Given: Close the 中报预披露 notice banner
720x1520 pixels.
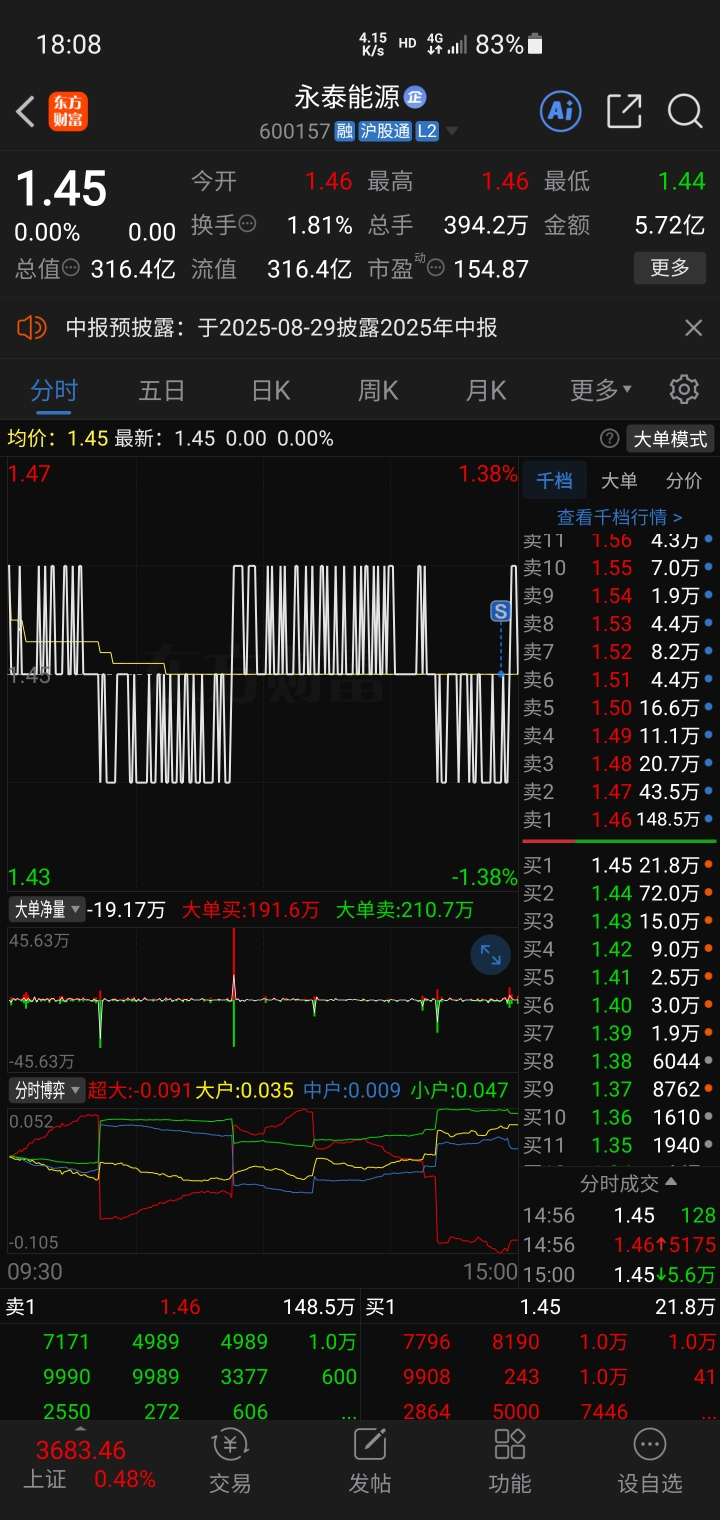Looking at the screenshot, I should point(693,327).
